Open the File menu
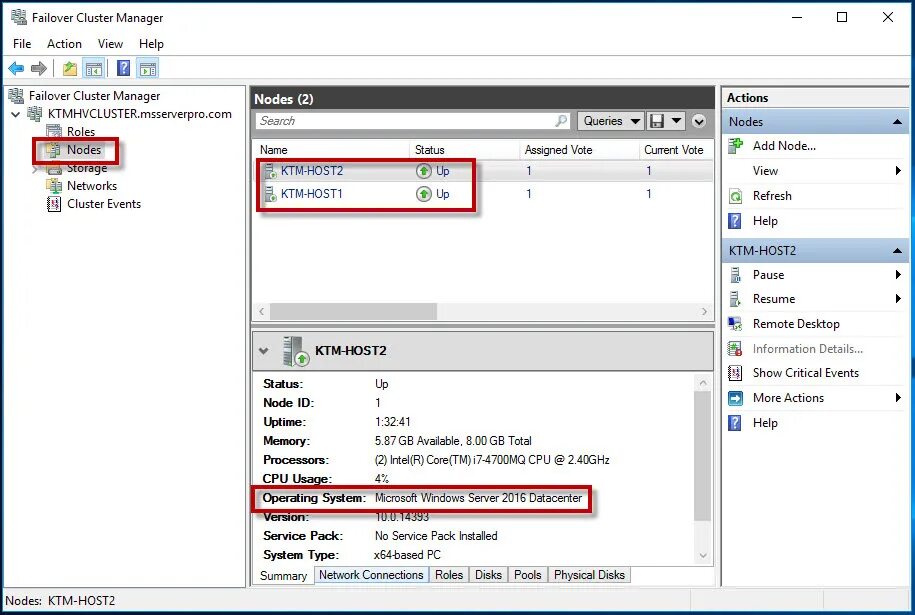 [x=22, y=44]
